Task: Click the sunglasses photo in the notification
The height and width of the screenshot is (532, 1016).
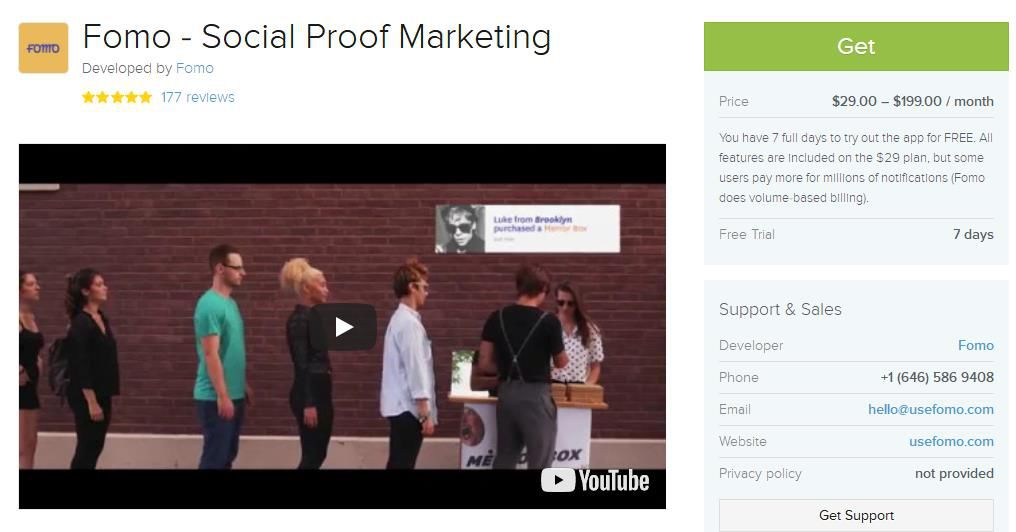Action: point(460,229)
